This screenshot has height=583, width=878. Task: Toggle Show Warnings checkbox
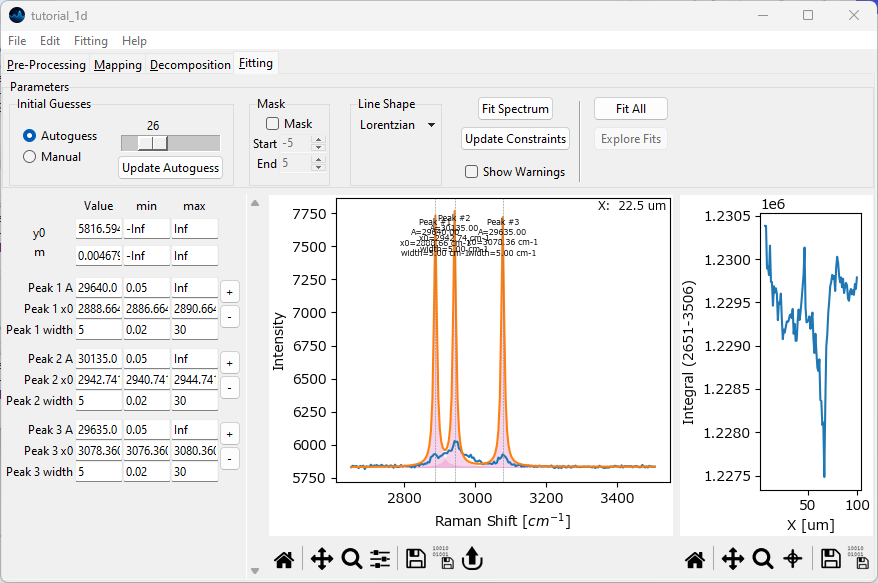471,172
